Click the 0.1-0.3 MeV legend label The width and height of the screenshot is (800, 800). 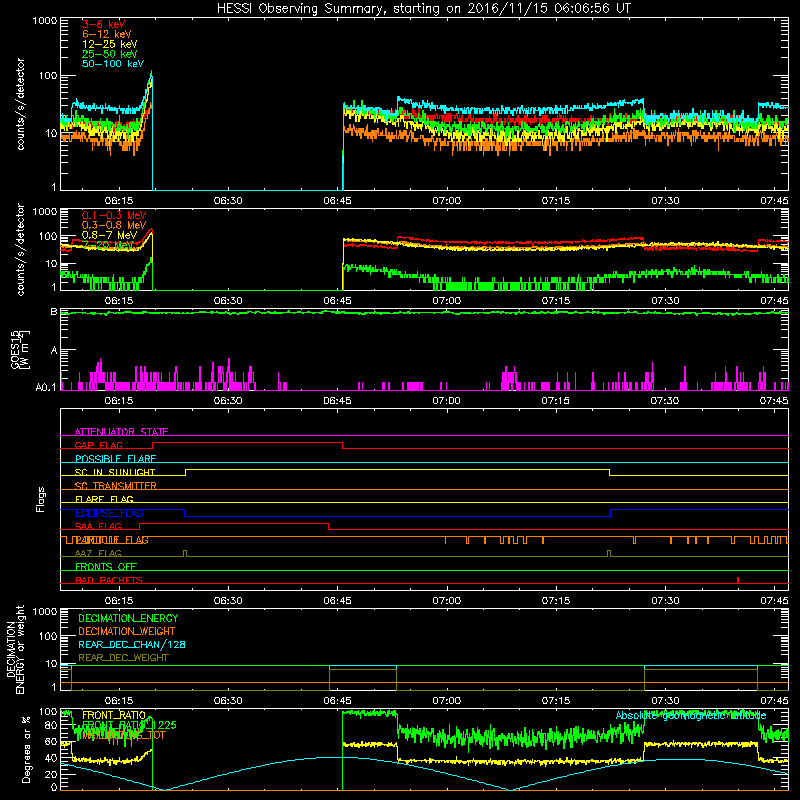[x=114, y=215]
